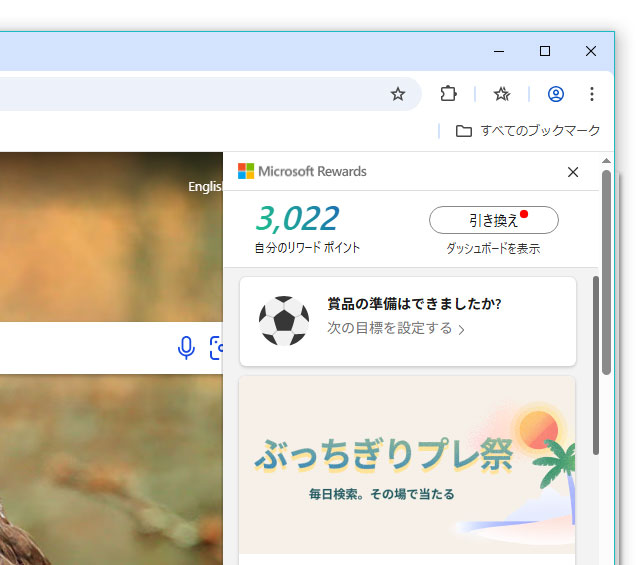Click the 引き換え redeem button
Screen dimensions: 643x565
coord(493,220)
